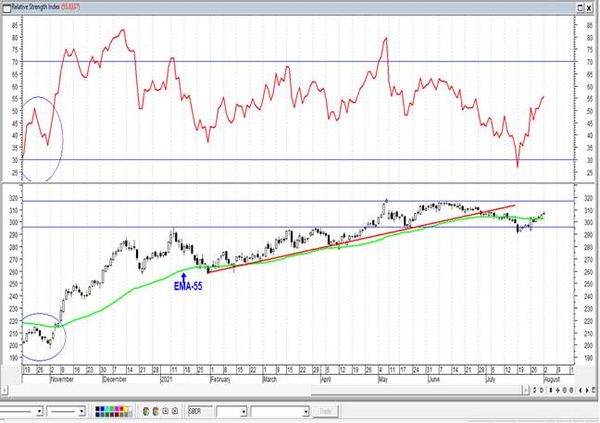The width and height of the screenshot is (600, 423).
Task: Click the June label on date axis
Action: [434, 379]
